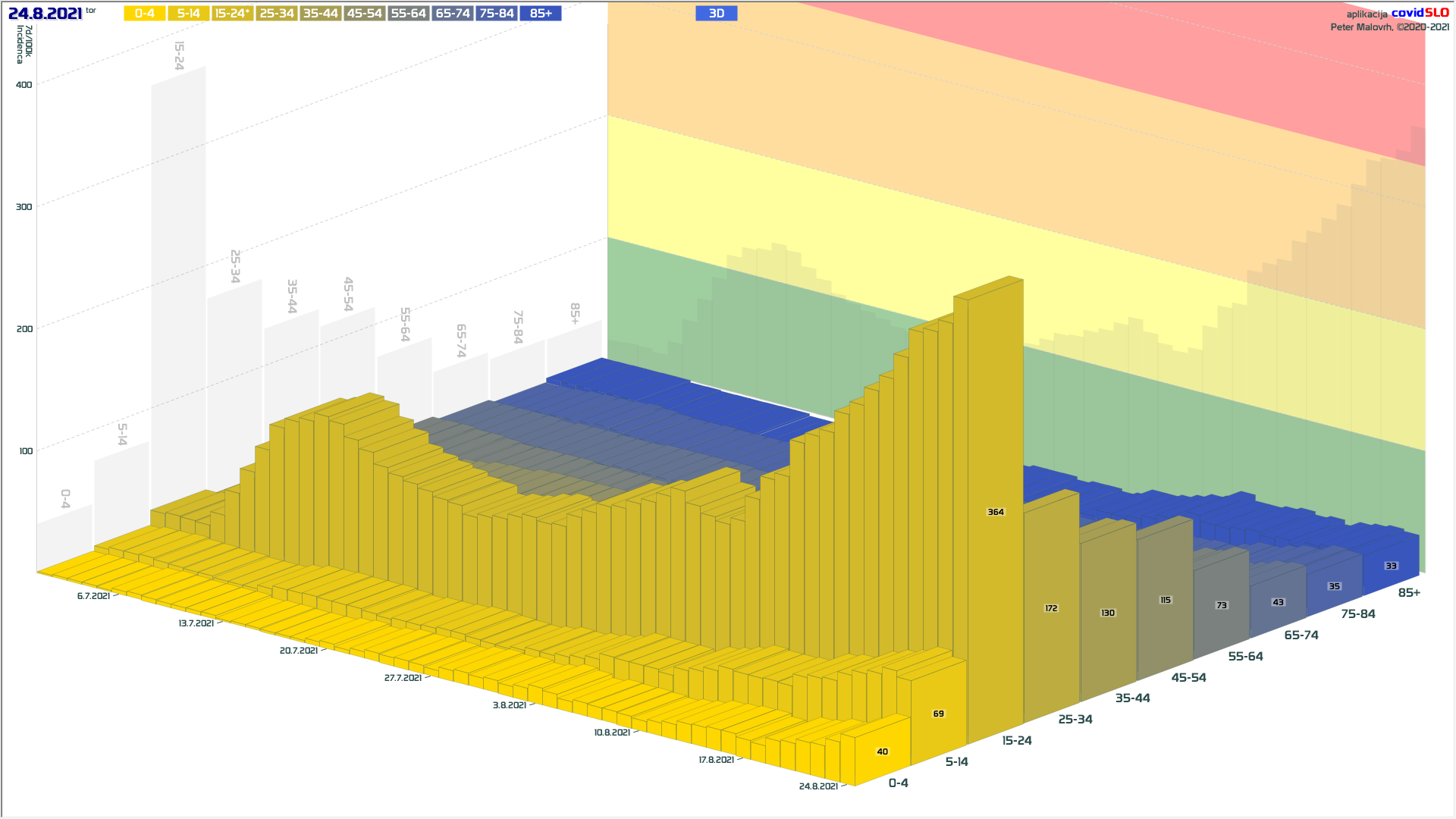Click the covidSLO application title link
Viewport: 1456px width, 819px height.
[x=1420, y=13]
